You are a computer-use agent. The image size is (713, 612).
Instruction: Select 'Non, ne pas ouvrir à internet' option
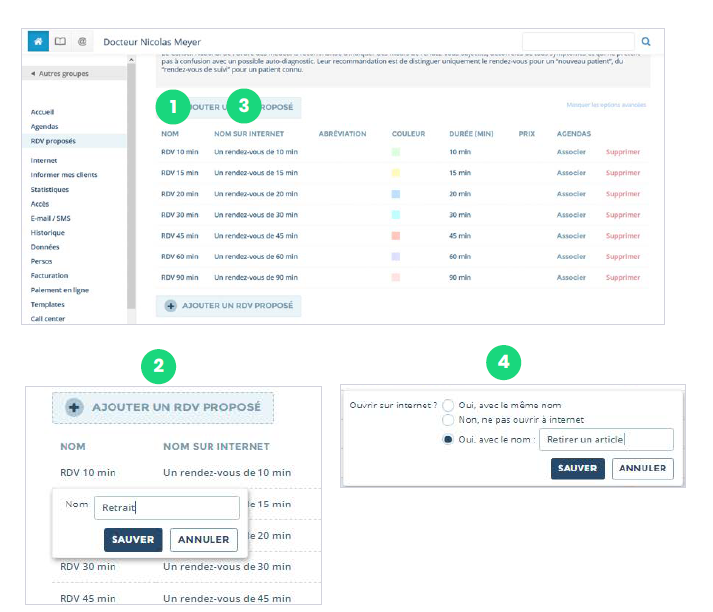click(x=448, y=420)
